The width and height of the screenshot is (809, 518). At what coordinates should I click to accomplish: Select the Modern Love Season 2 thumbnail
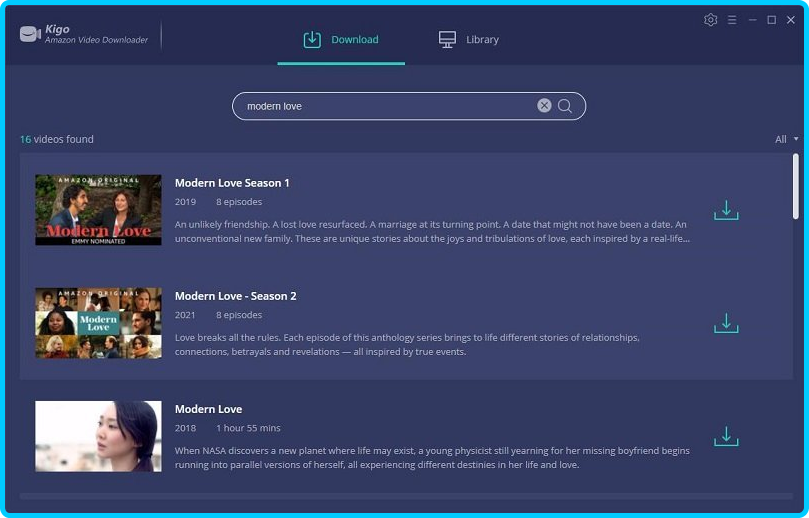[98, 323]
